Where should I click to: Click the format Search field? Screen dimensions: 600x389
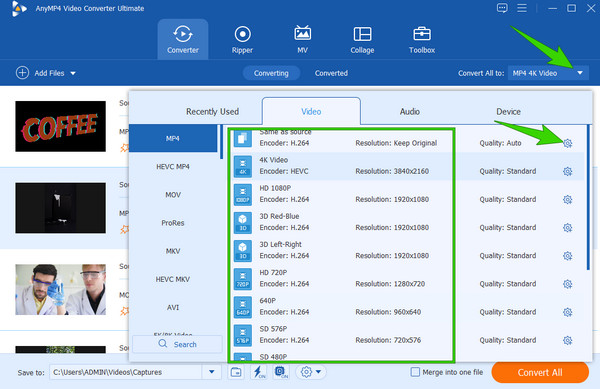pos(177,344)
